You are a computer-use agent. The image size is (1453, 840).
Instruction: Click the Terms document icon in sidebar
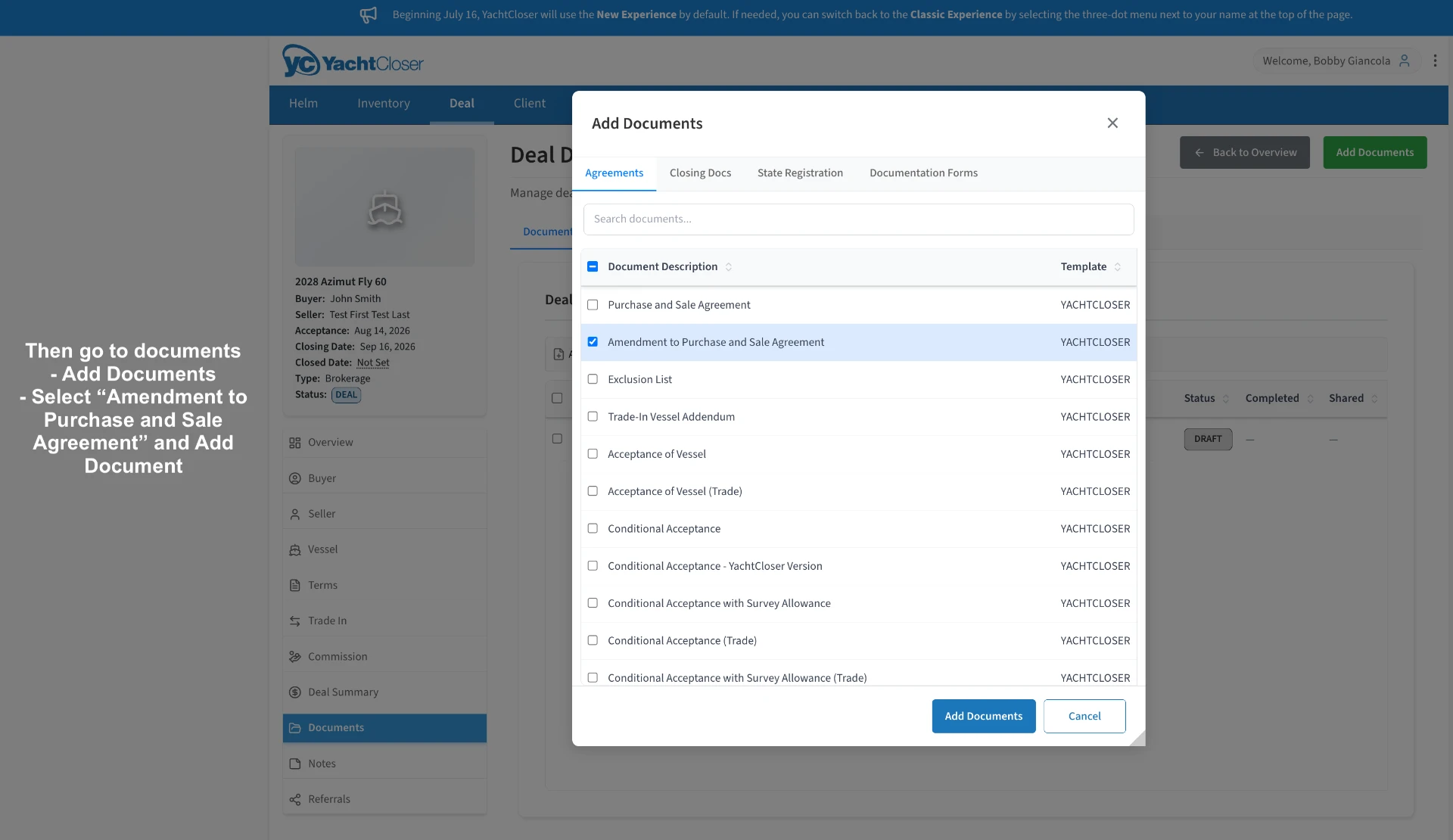pos(295,585)
